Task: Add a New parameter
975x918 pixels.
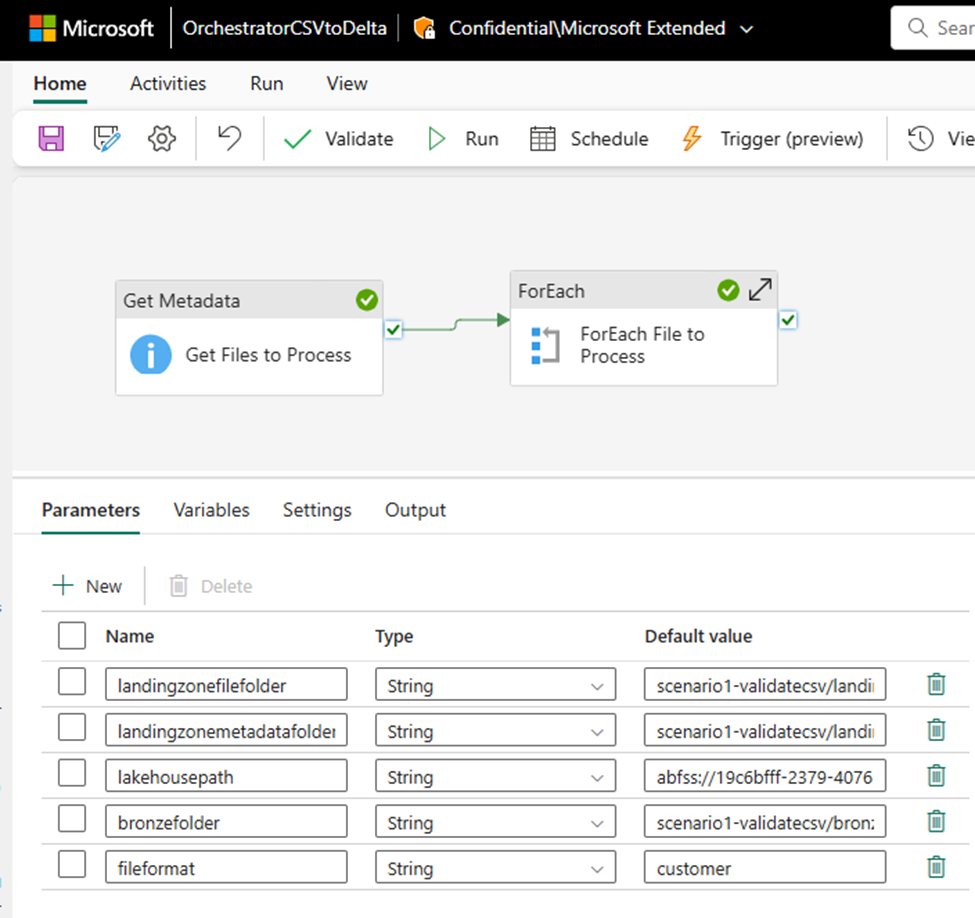Action: point(88,586)
